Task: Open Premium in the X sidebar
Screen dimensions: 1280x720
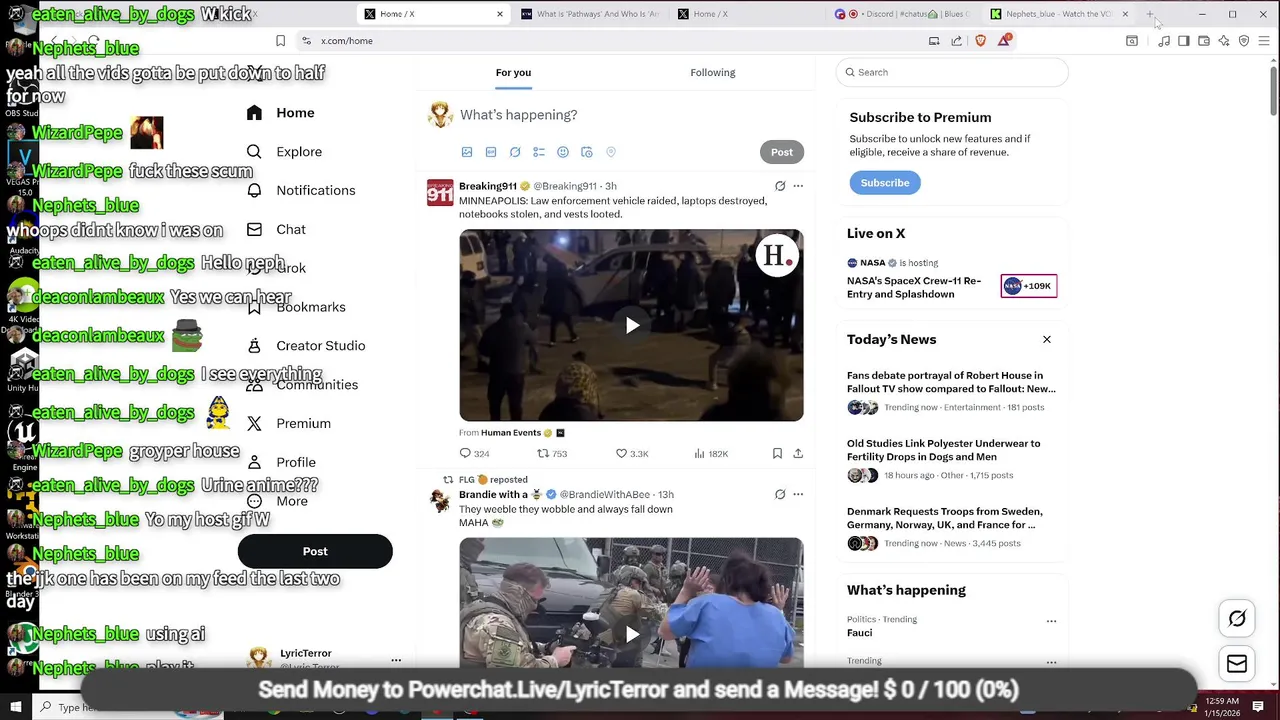Action: [289, 424]
